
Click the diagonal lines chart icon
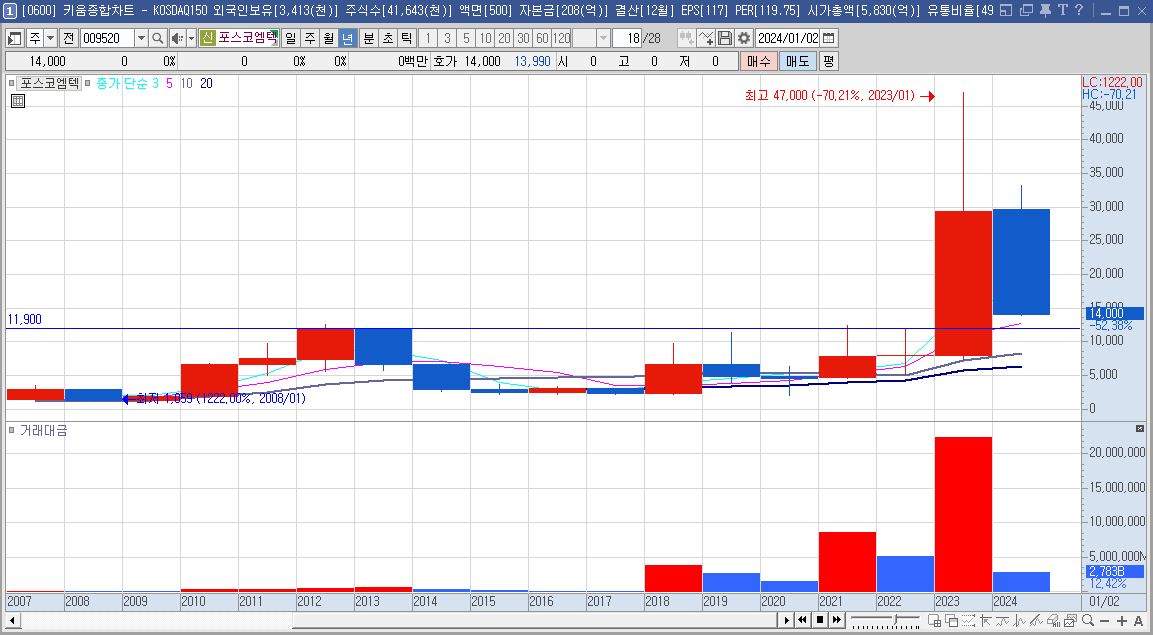(x=1038, y=620)
